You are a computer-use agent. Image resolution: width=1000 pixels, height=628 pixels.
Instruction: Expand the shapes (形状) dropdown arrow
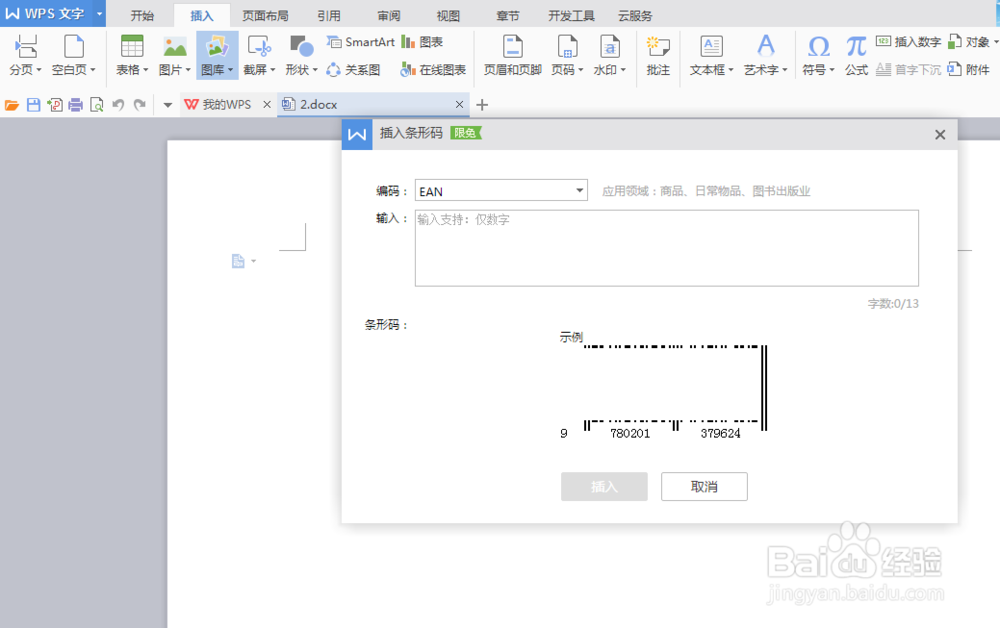(315, 69)
